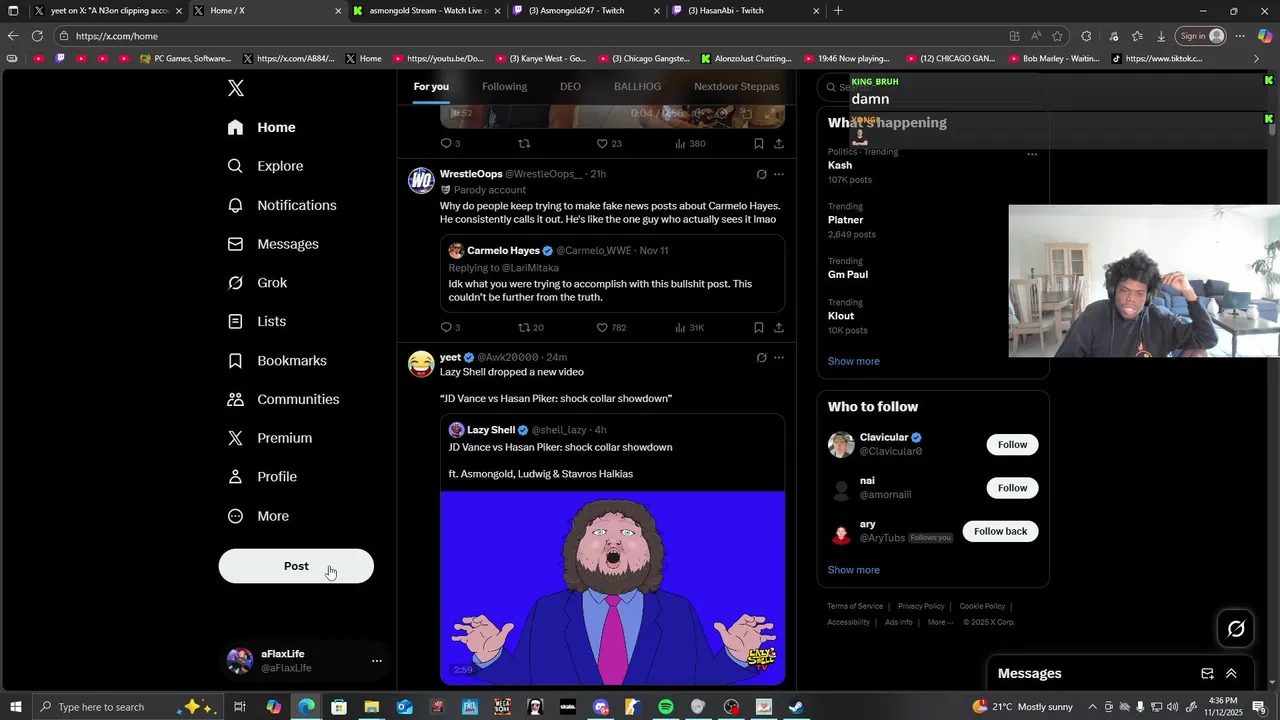Reply to the WrestleOops post
The image size is (1280, 720).
pos(450,327)
